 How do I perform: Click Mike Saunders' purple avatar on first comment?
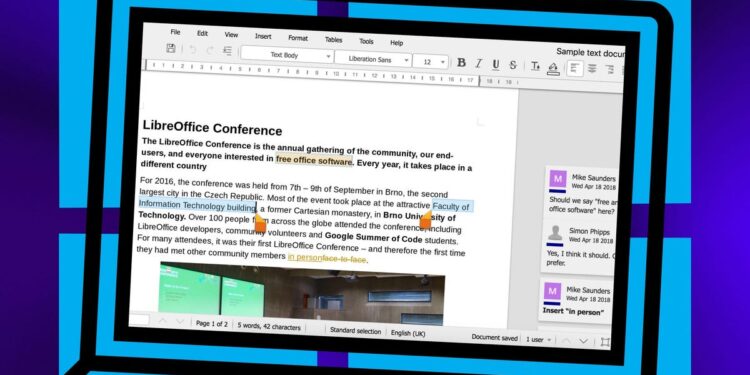click(558, 179)
